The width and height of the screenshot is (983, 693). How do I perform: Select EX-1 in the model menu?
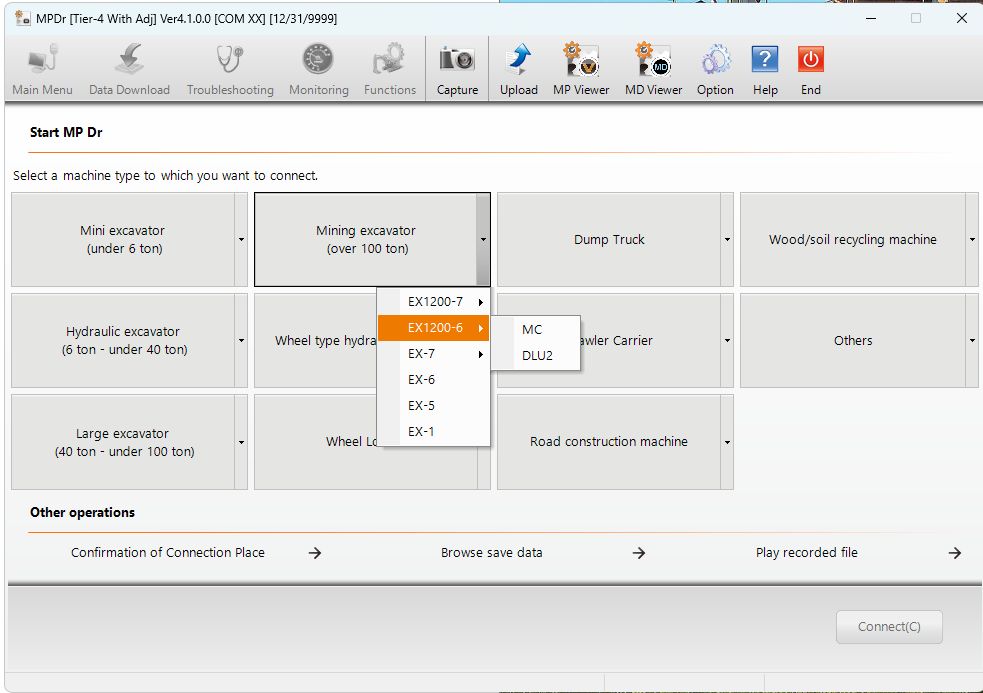click(x=433, y=431)
